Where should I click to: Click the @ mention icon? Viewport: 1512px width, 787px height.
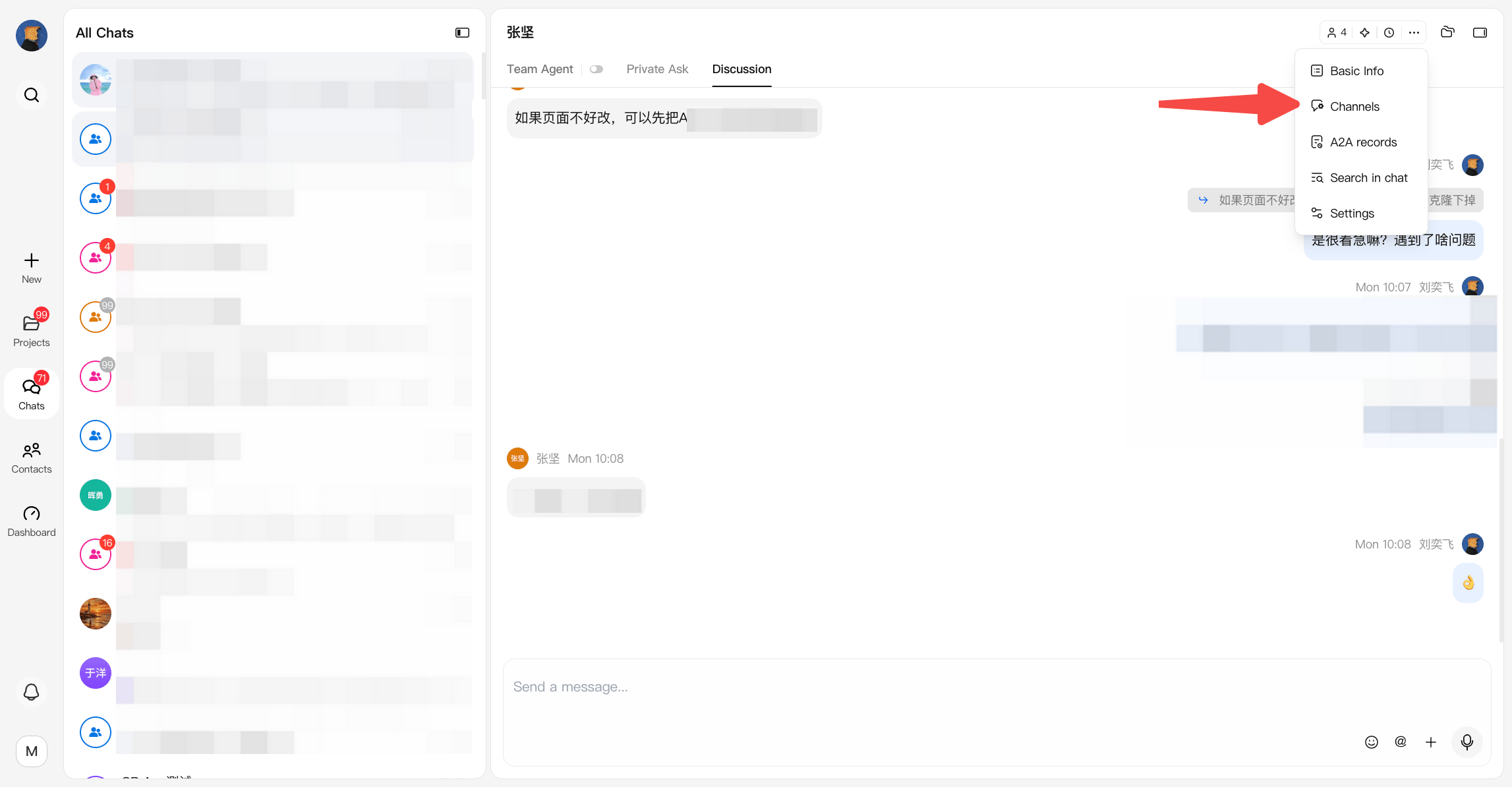tap(1401, 742)
